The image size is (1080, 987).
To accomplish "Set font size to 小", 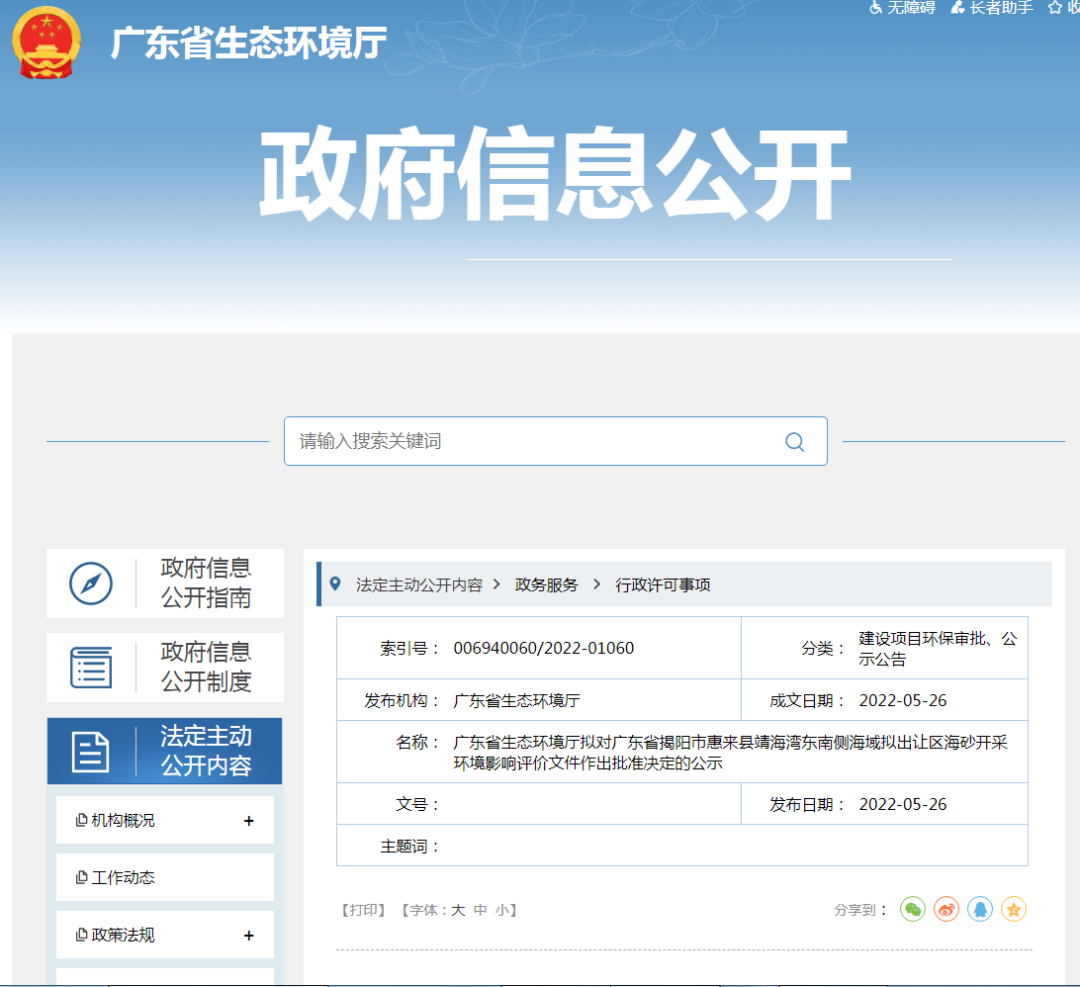I will (502, 910).
